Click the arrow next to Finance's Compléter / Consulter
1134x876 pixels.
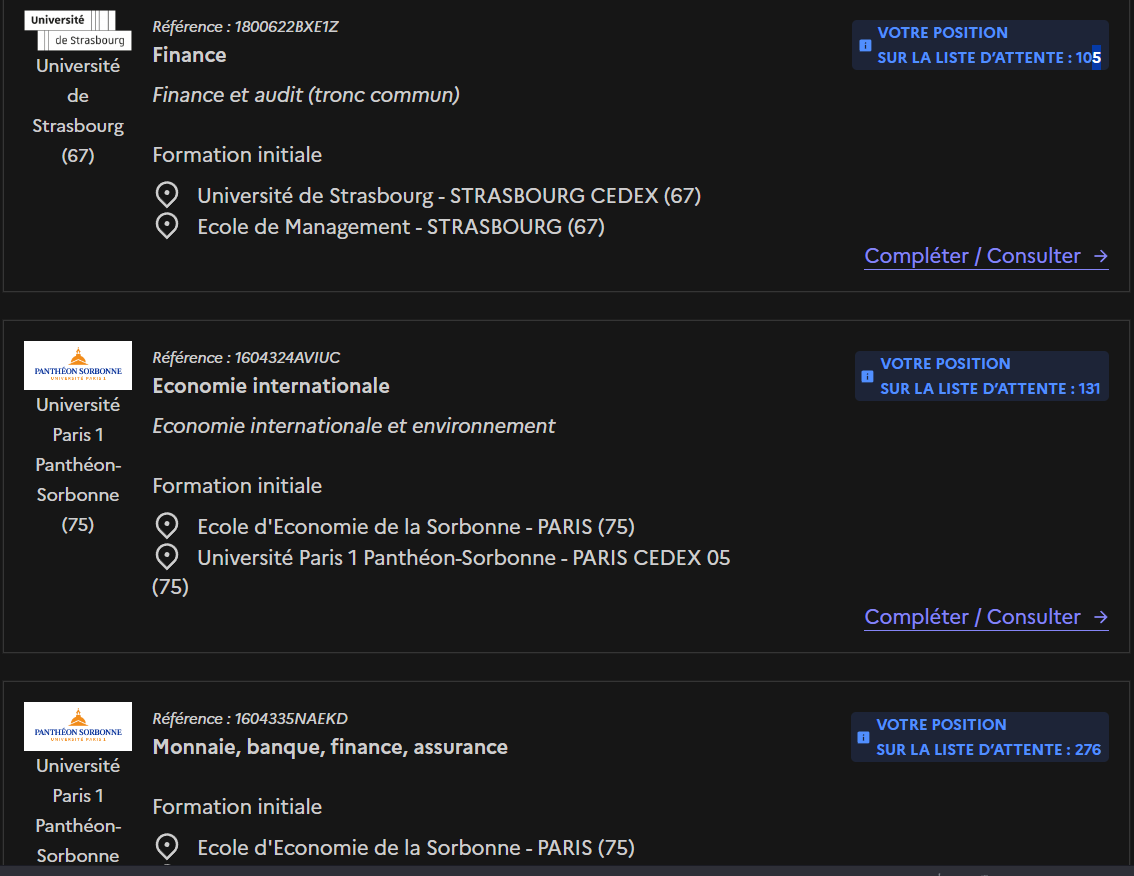(x=1100, y=256)
